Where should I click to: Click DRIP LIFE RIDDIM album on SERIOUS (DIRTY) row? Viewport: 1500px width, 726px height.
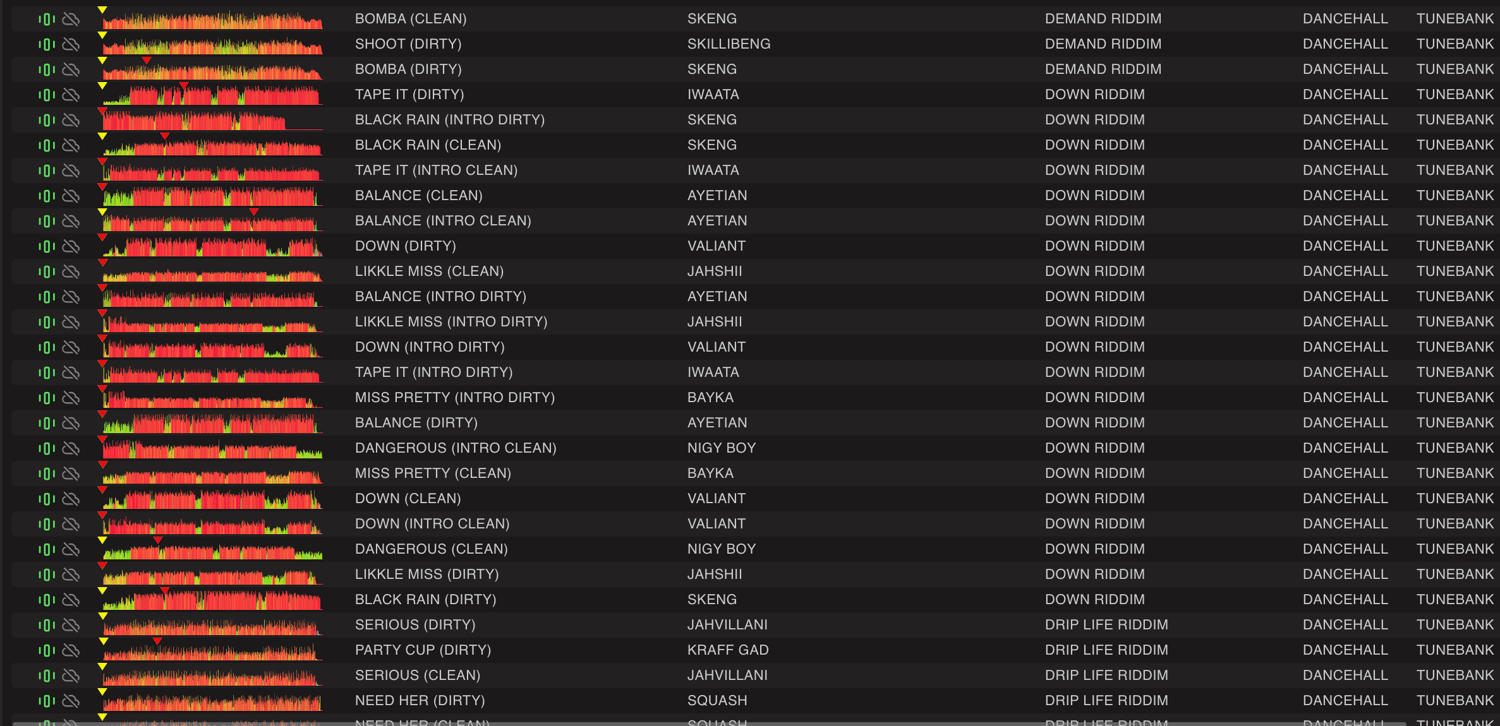pos(1106,625)
